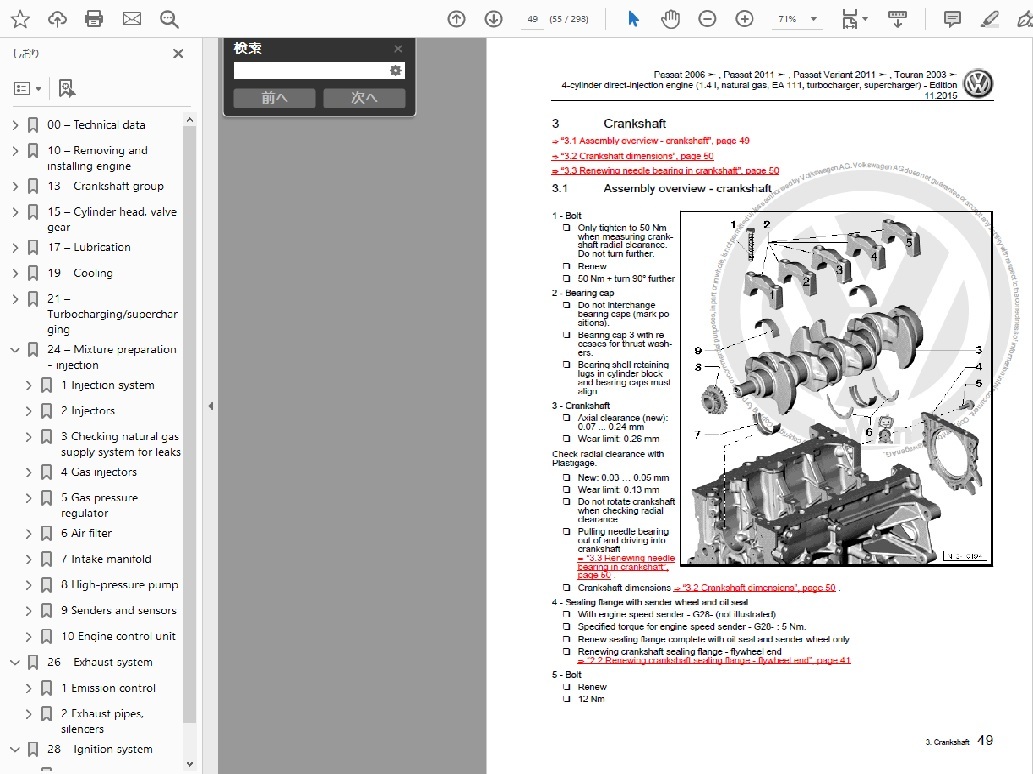Expand 21 – Turbocharging/supercharging bookmark
The height and width of the screenshot is (774, 1033).
pyautogui.click(x=15, y=299)
